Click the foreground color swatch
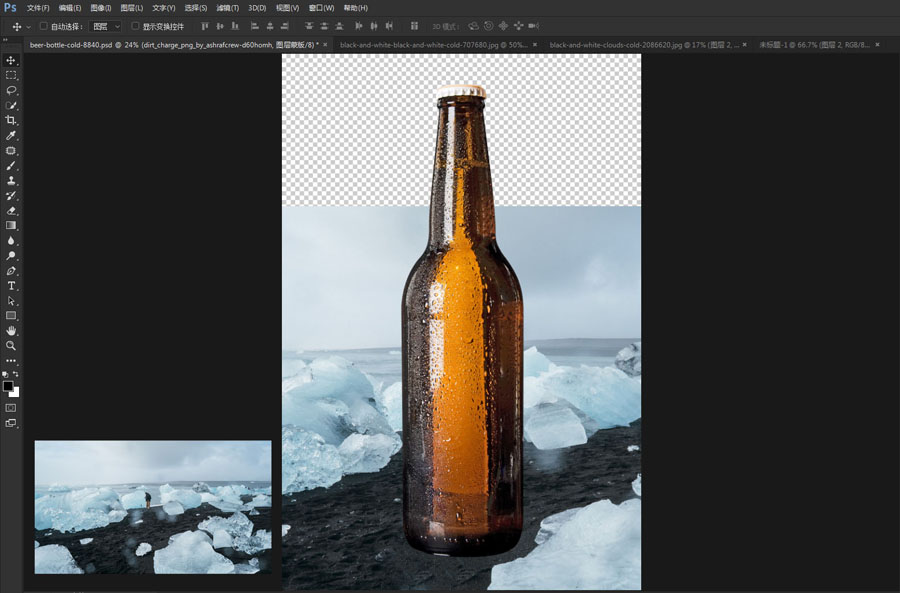The height and width of the screenshot is (593, 900). point(8,386)
